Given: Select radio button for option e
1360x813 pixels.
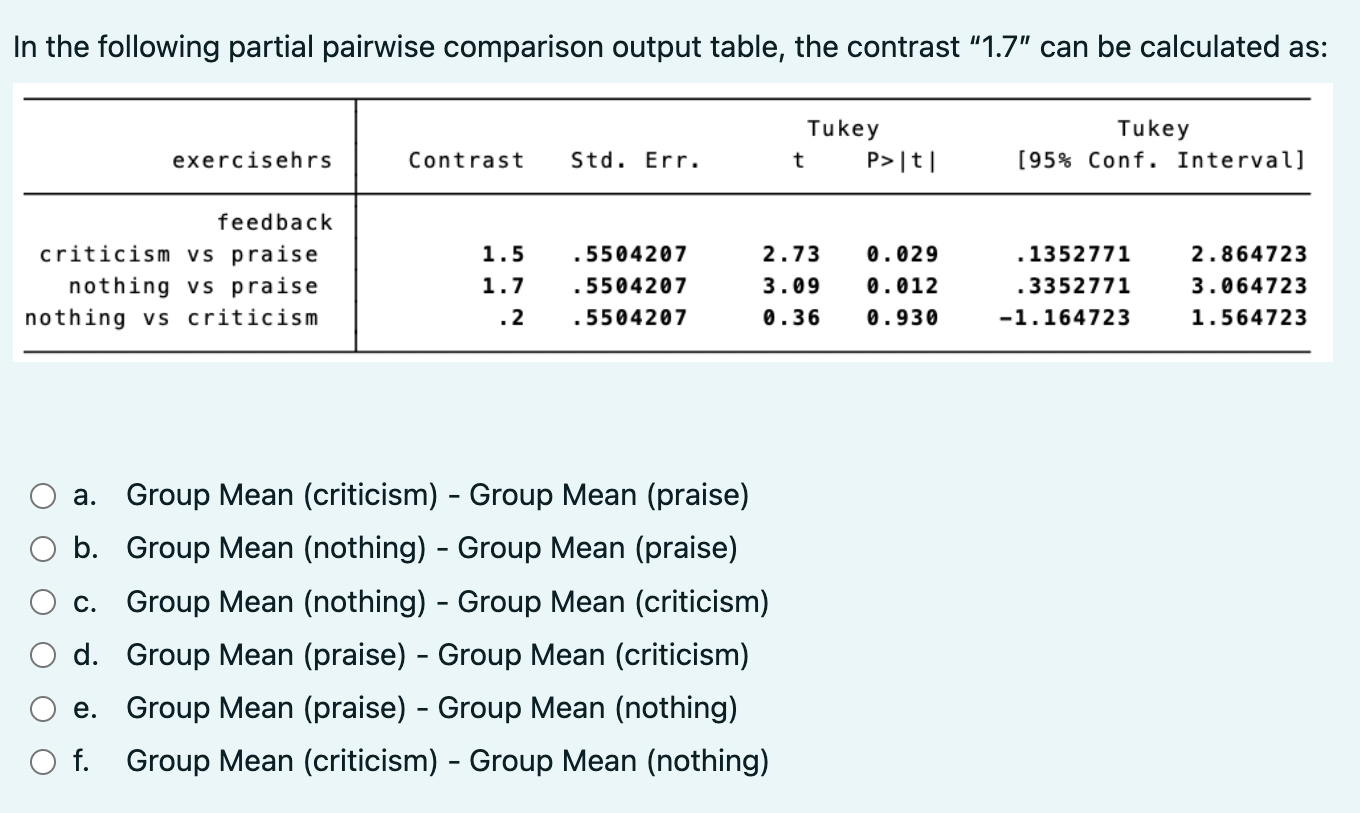Looking at the screenshot, I should pos(43,708).
